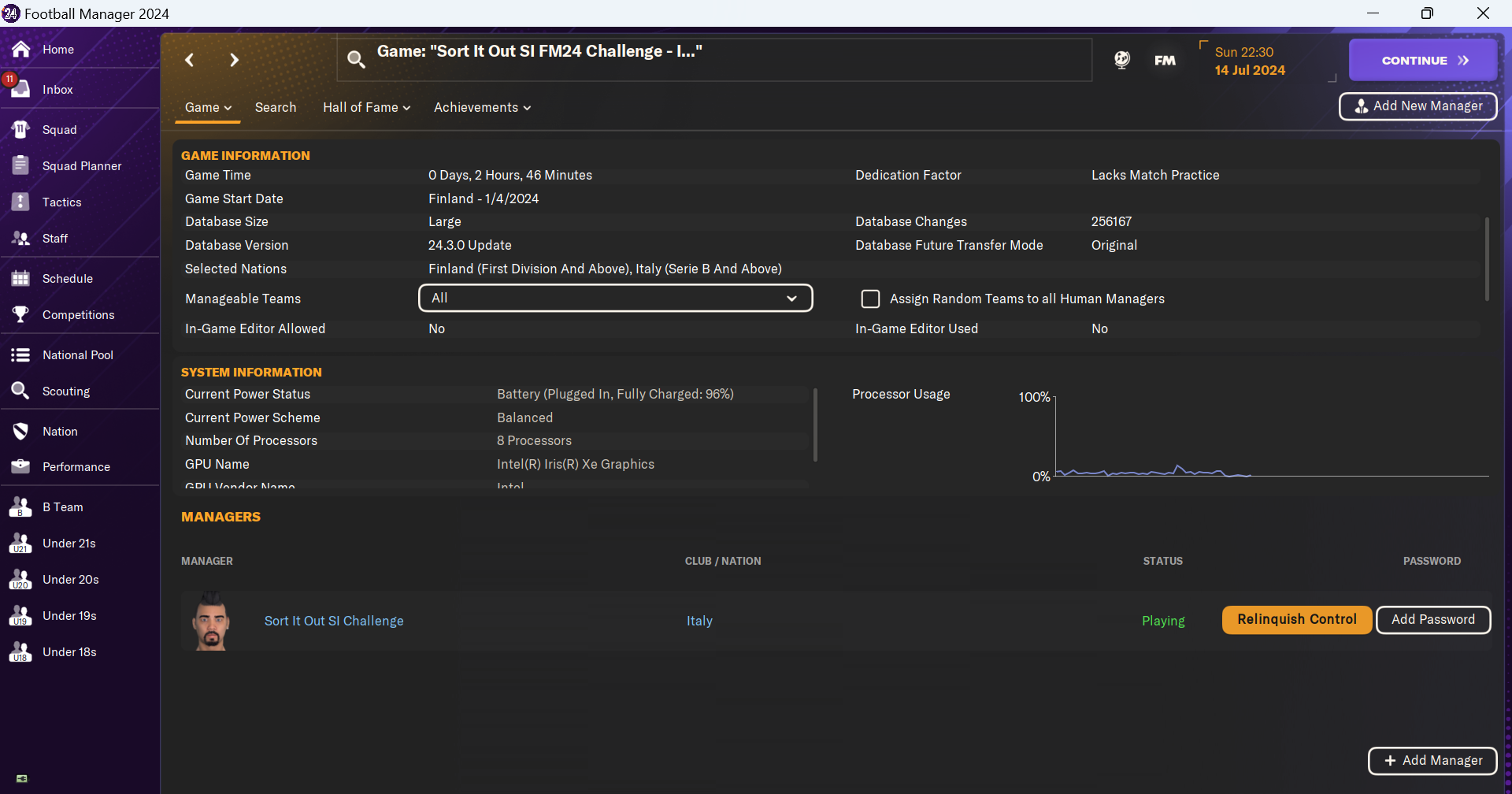Image resolution: width=1512 pixels, height=794 pixels.
Task: Switch to the Search tab
Action: 276,107
